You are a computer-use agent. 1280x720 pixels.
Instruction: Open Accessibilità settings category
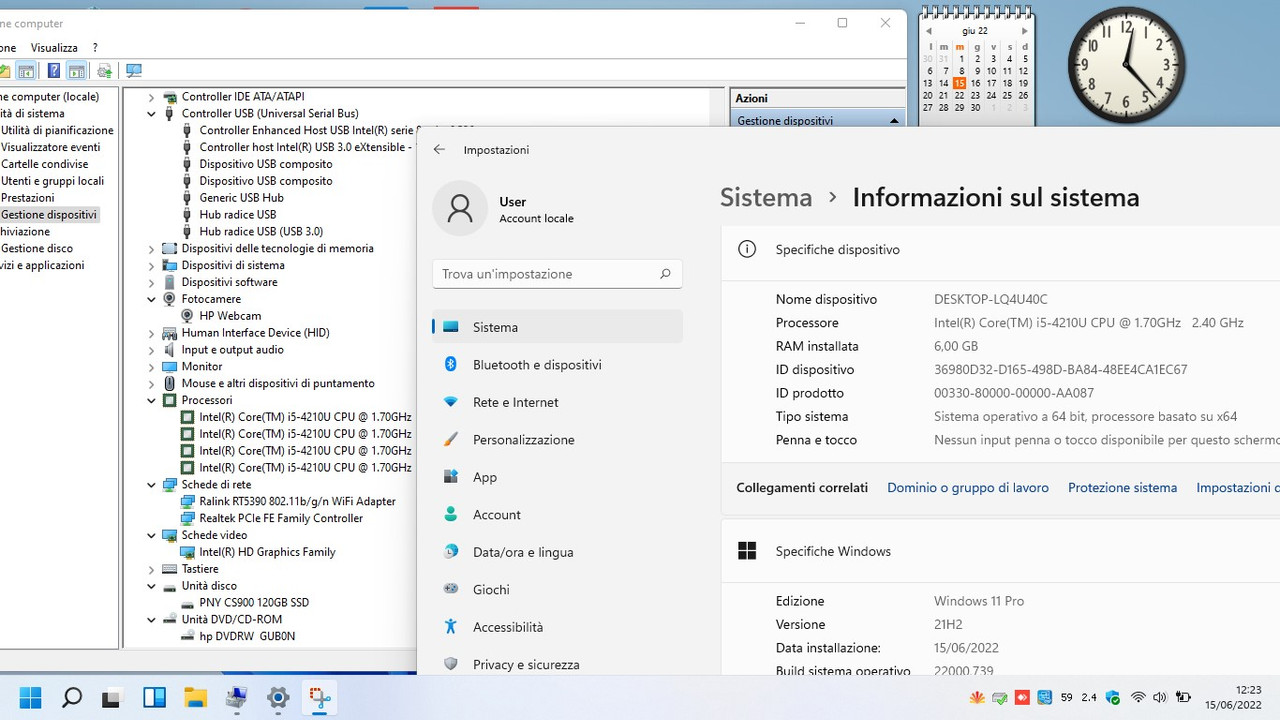tap(557, 627)
